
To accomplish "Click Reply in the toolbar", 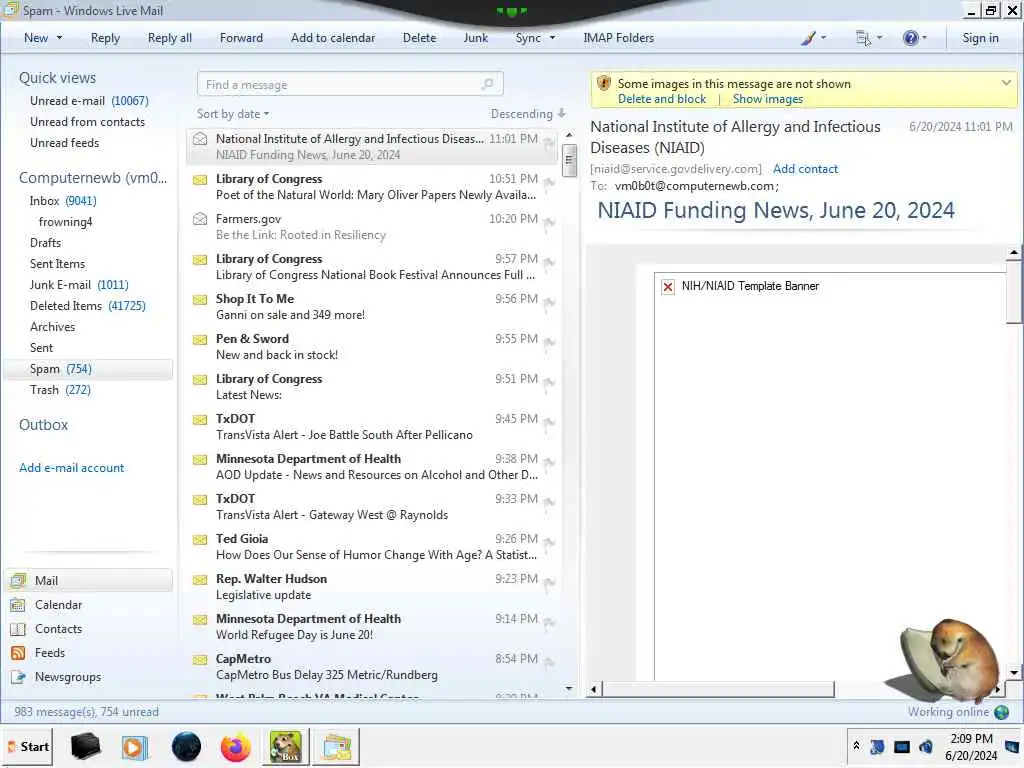I will pyautogui.click(x=105, y=39).
